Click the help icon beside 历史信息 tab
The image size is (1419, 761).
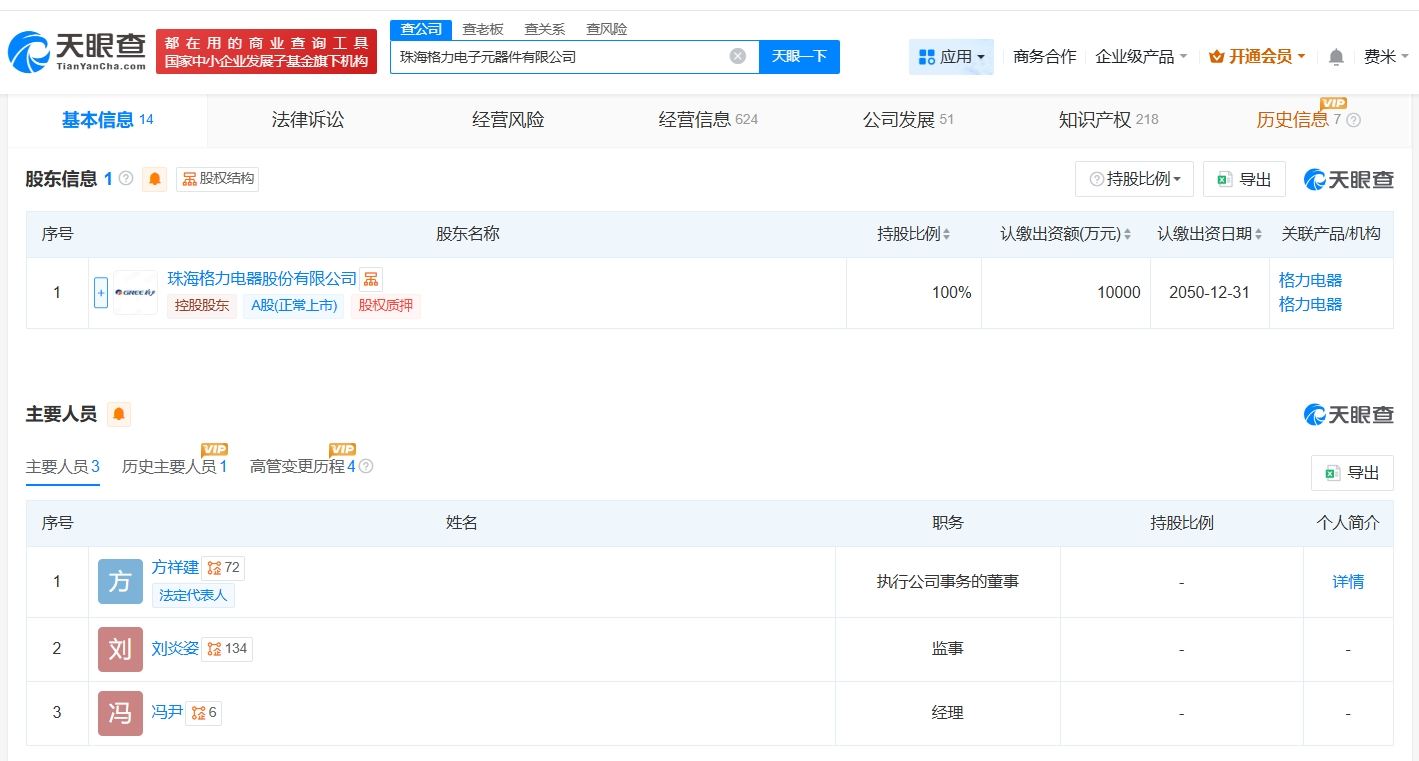(x=1354, y=120)
